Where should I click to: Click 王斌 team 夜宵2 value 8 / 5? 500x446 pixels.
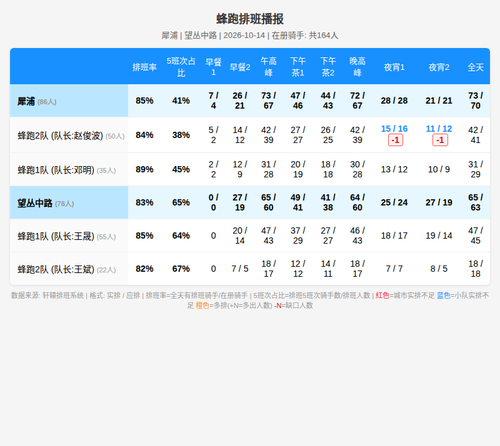pos(439,269)
